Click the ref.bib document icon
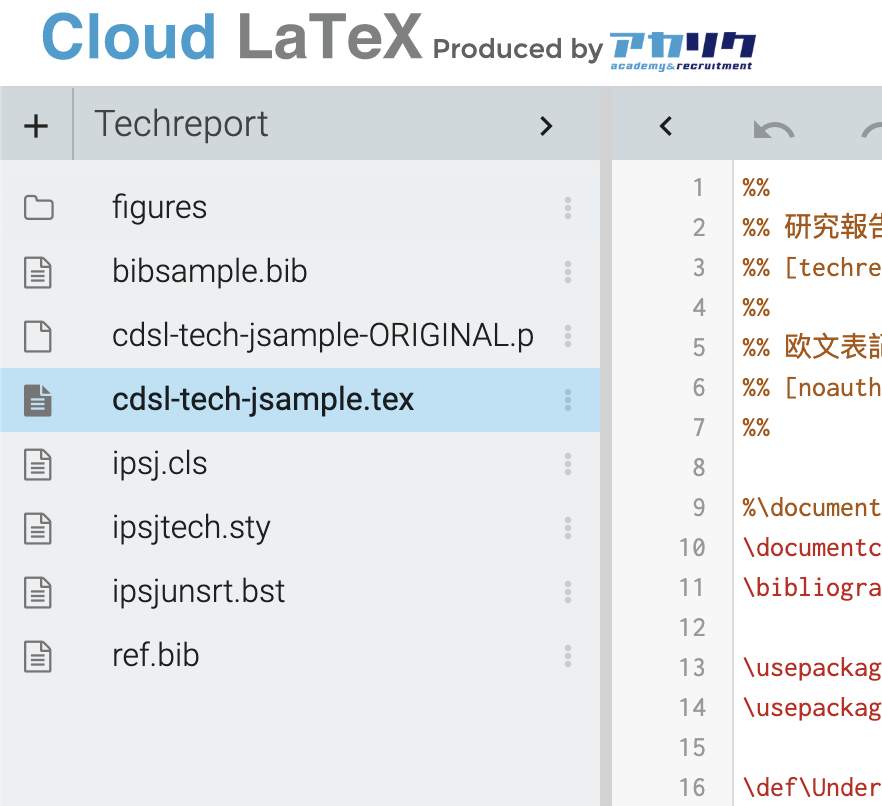The height and width of the screenshot is (806, 882). (38, 656)
